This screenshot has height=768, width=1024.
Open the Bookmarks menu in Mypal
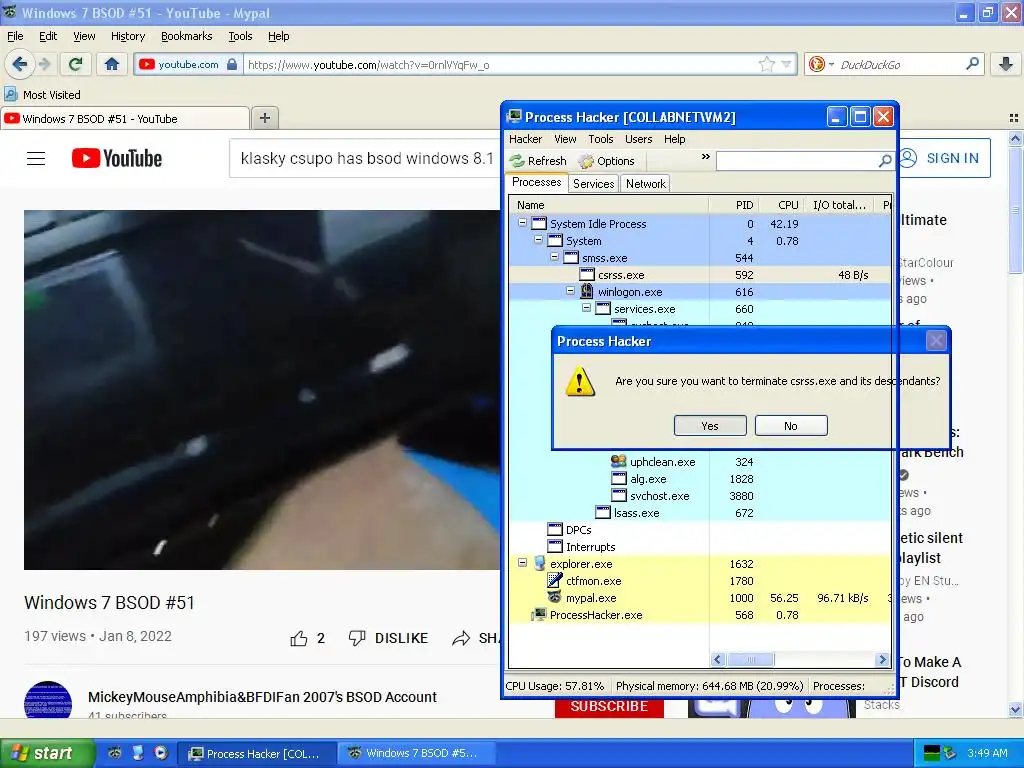(186, 36)
